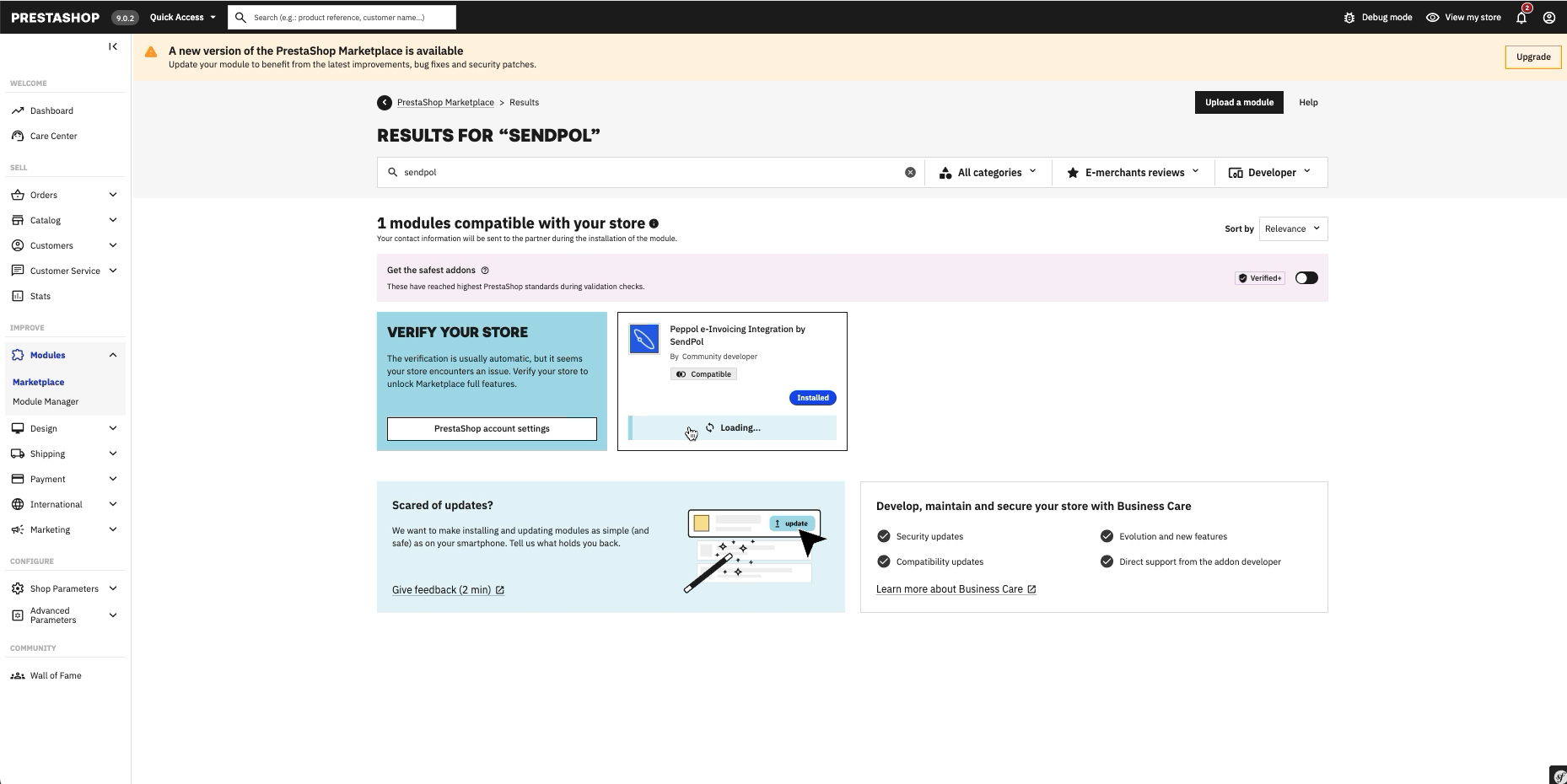Enable the Verified+ toggle switch
Image resolution: width=1567 pixels, height=784 pixels.
click(x=1306, y=278)
